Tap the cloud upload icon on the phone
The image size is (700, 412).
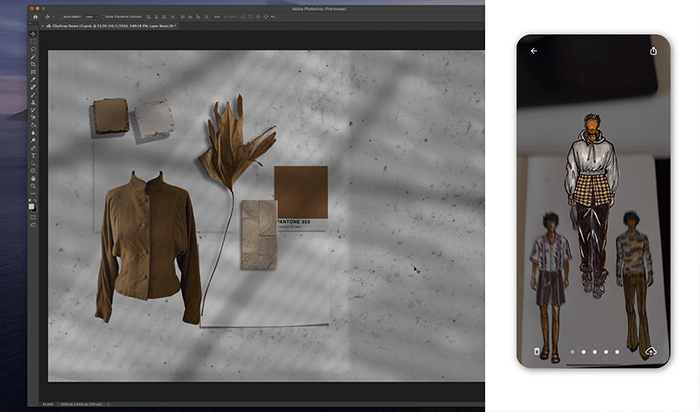pos(651,352)
